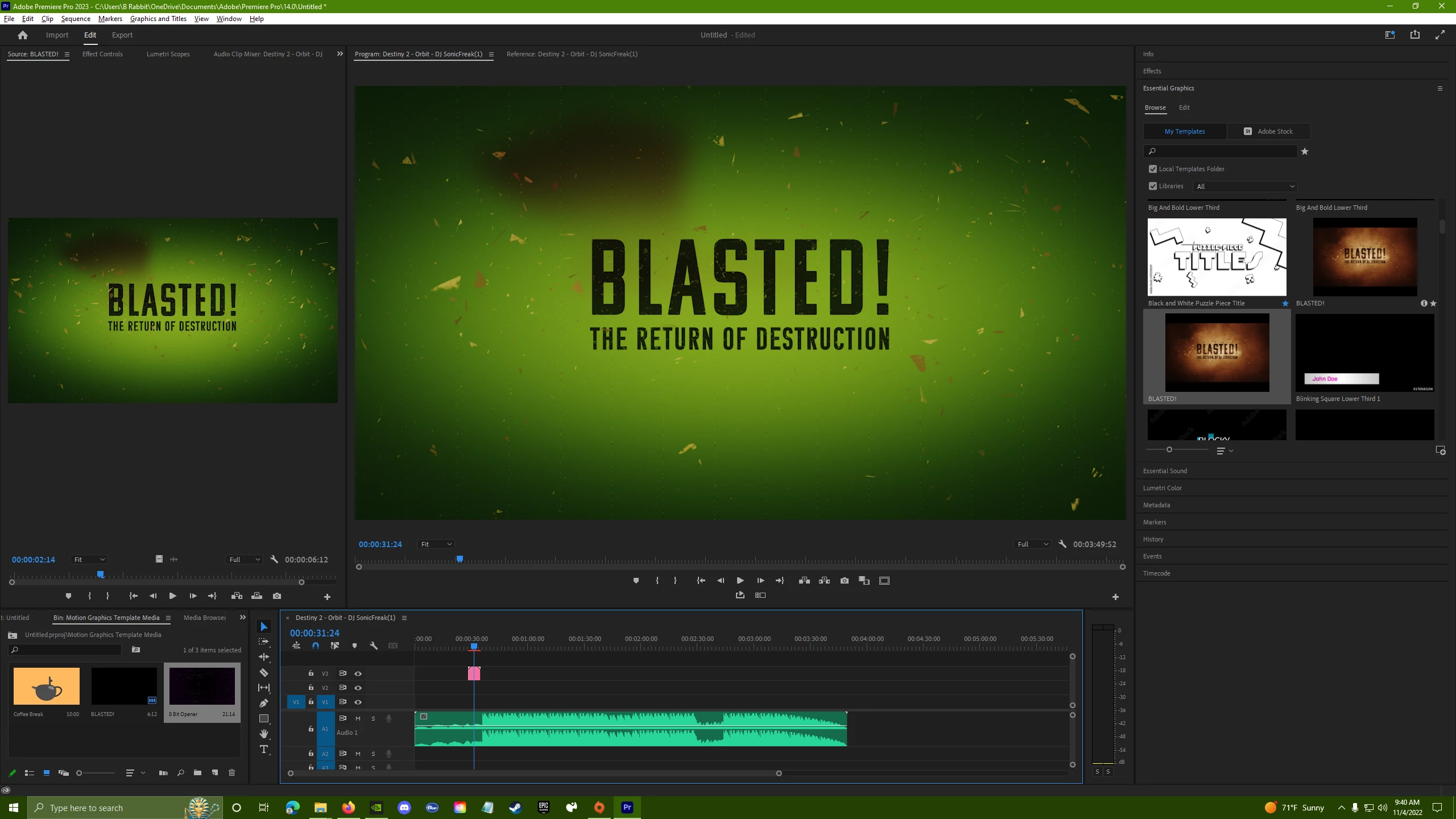Click Export Frame camera in Program monitor
This screenshot has width=1456, height=819.
[x=845, y=581]
